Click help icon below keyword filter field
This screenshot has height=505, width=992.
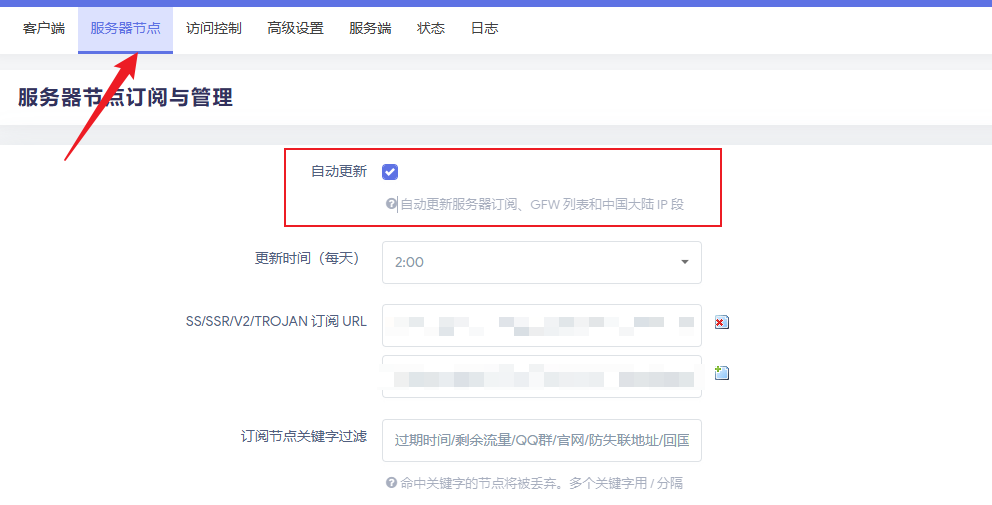[392, 482]
